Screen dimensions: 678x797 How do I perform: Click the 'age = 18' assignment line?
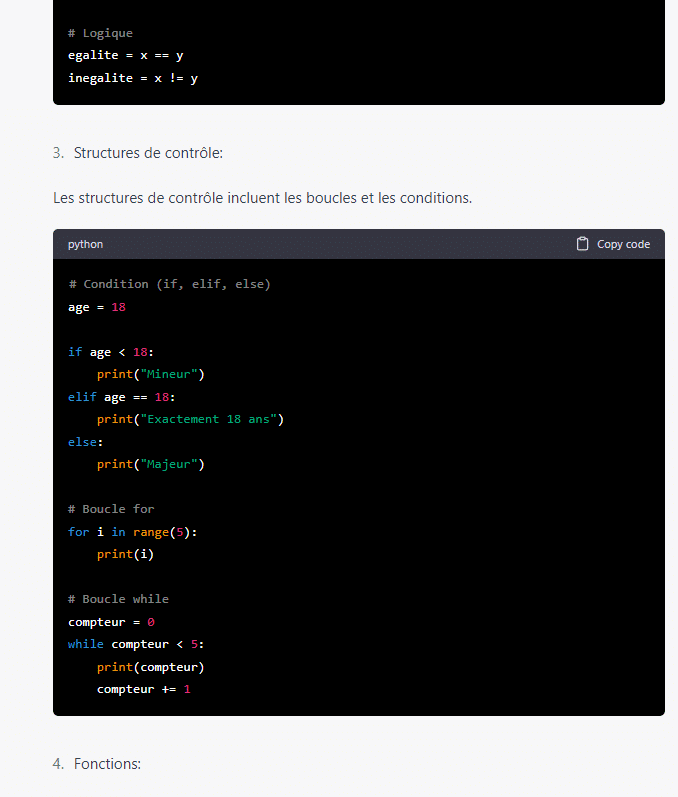(97, 307)
